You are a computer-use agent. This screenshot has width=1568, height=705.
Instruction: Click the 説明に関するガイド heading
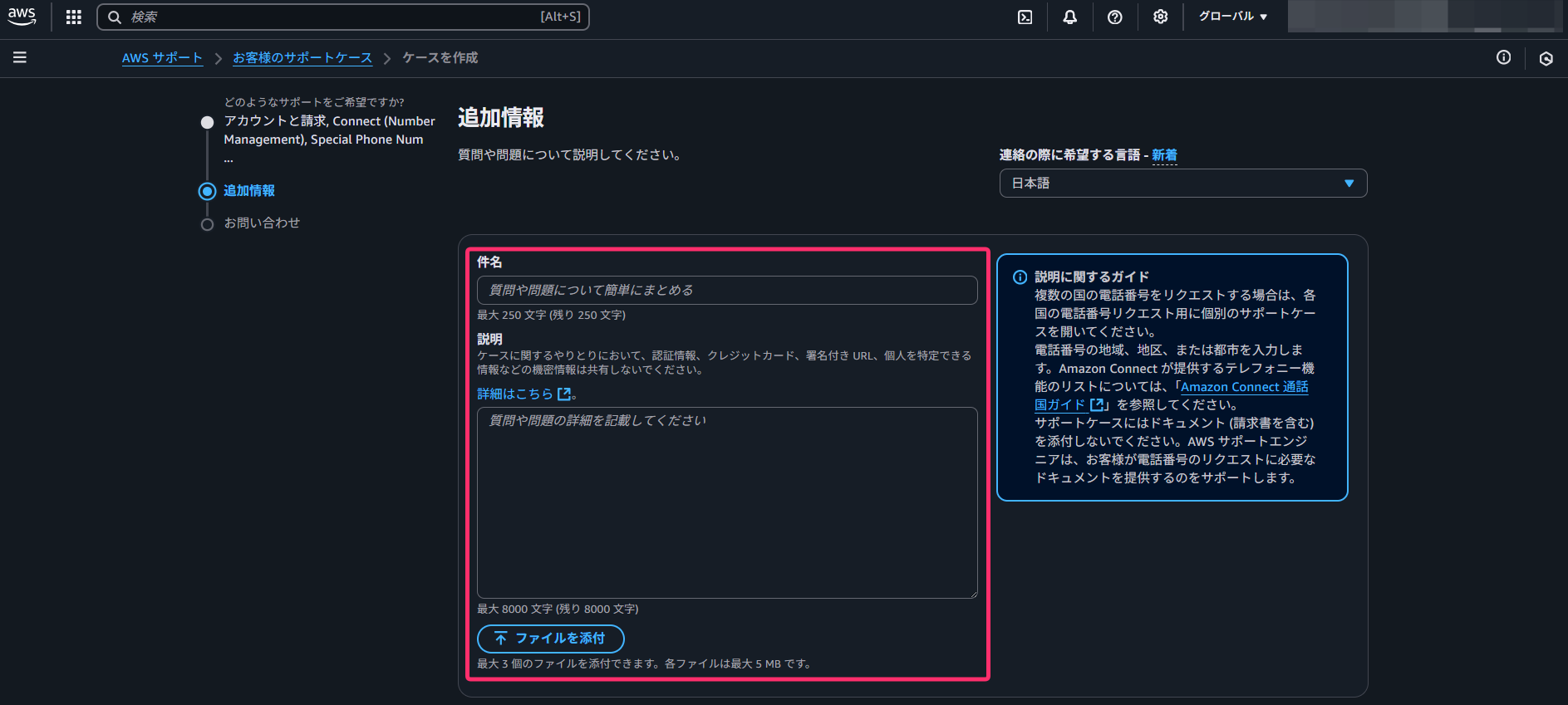[x=1092, y=277]
